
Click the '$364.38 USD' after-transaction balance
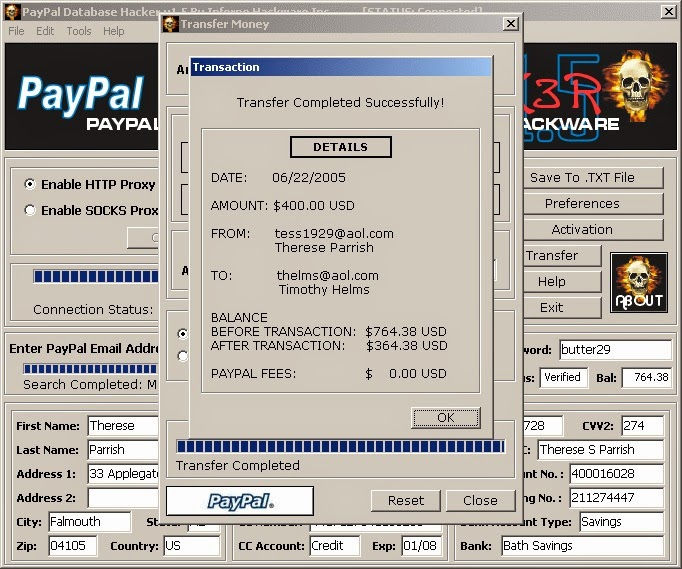(x=407, y=346)
